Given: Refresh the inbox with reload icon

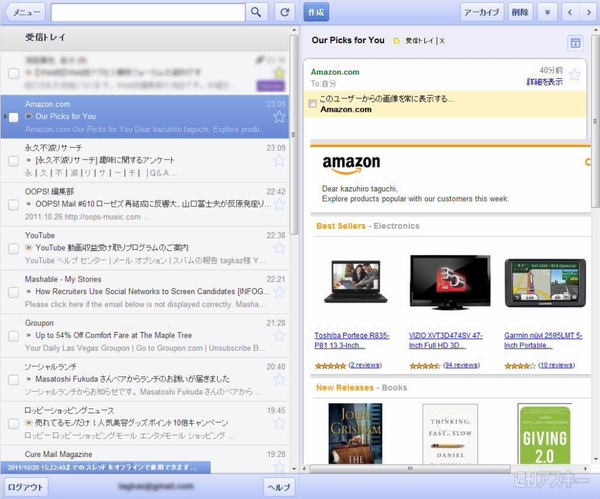Looking at the screenshot, I should pos(284,12).
